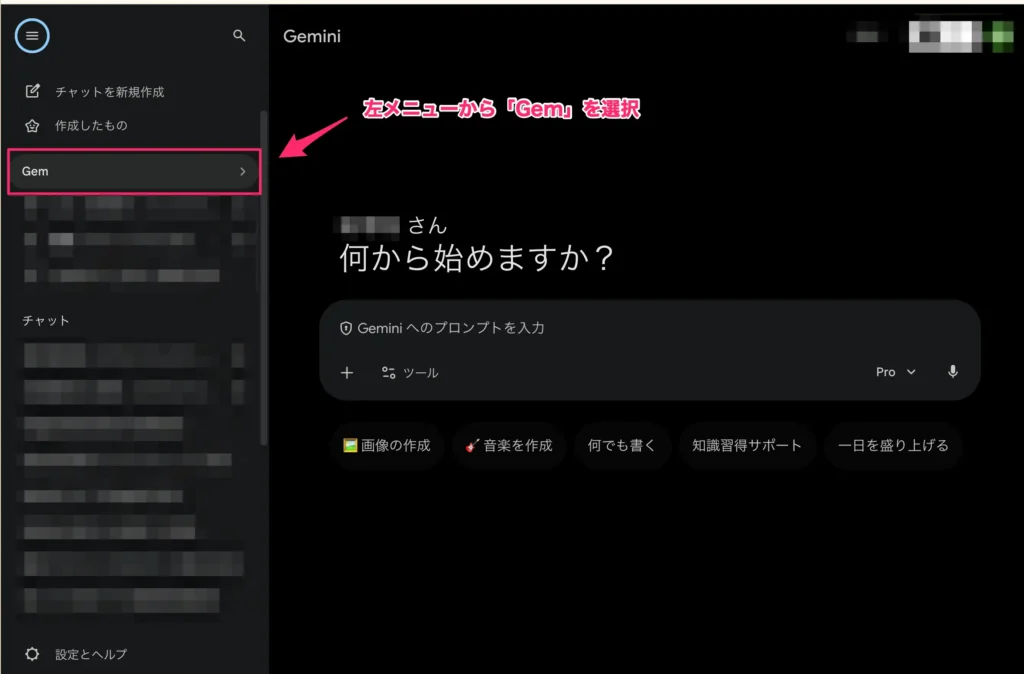The height and width of the screenshot is (674, 1024).
Task: Click the 設定とヘルプ label
Action: pyautogui.click(x=91, y=654)
